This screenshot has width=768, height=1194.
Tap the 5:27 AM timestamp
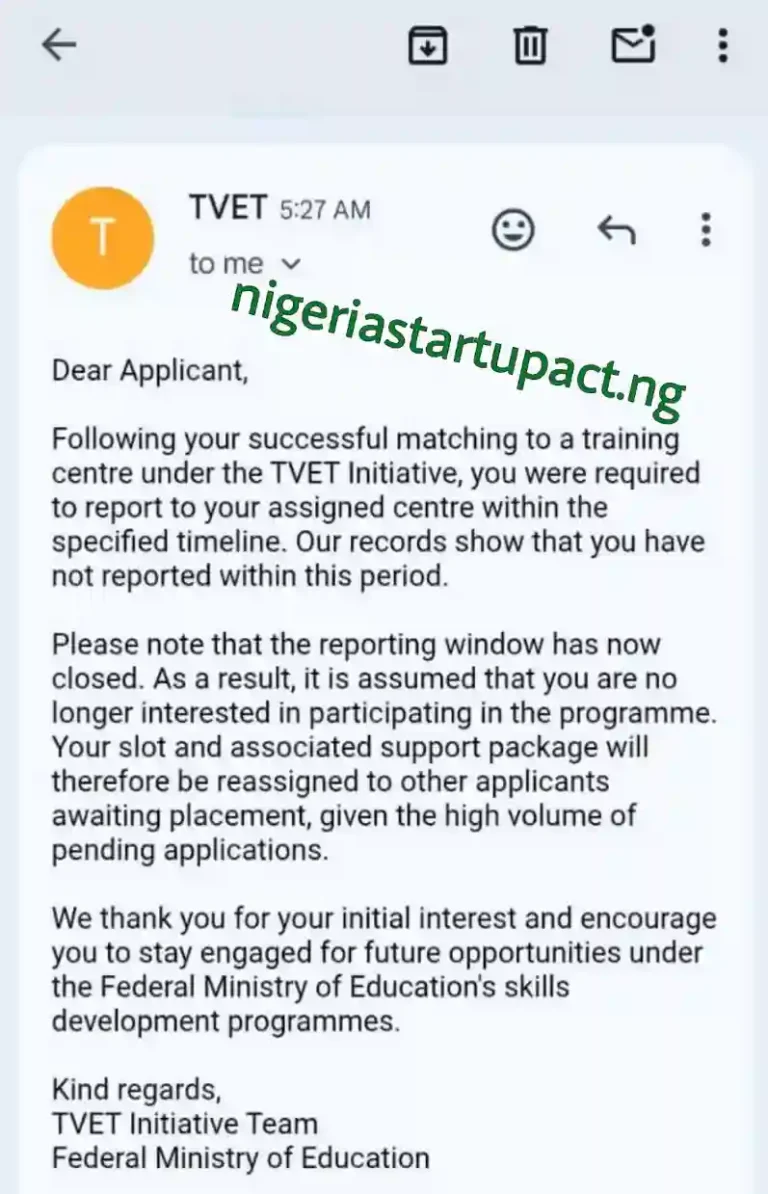pos(324,210)
